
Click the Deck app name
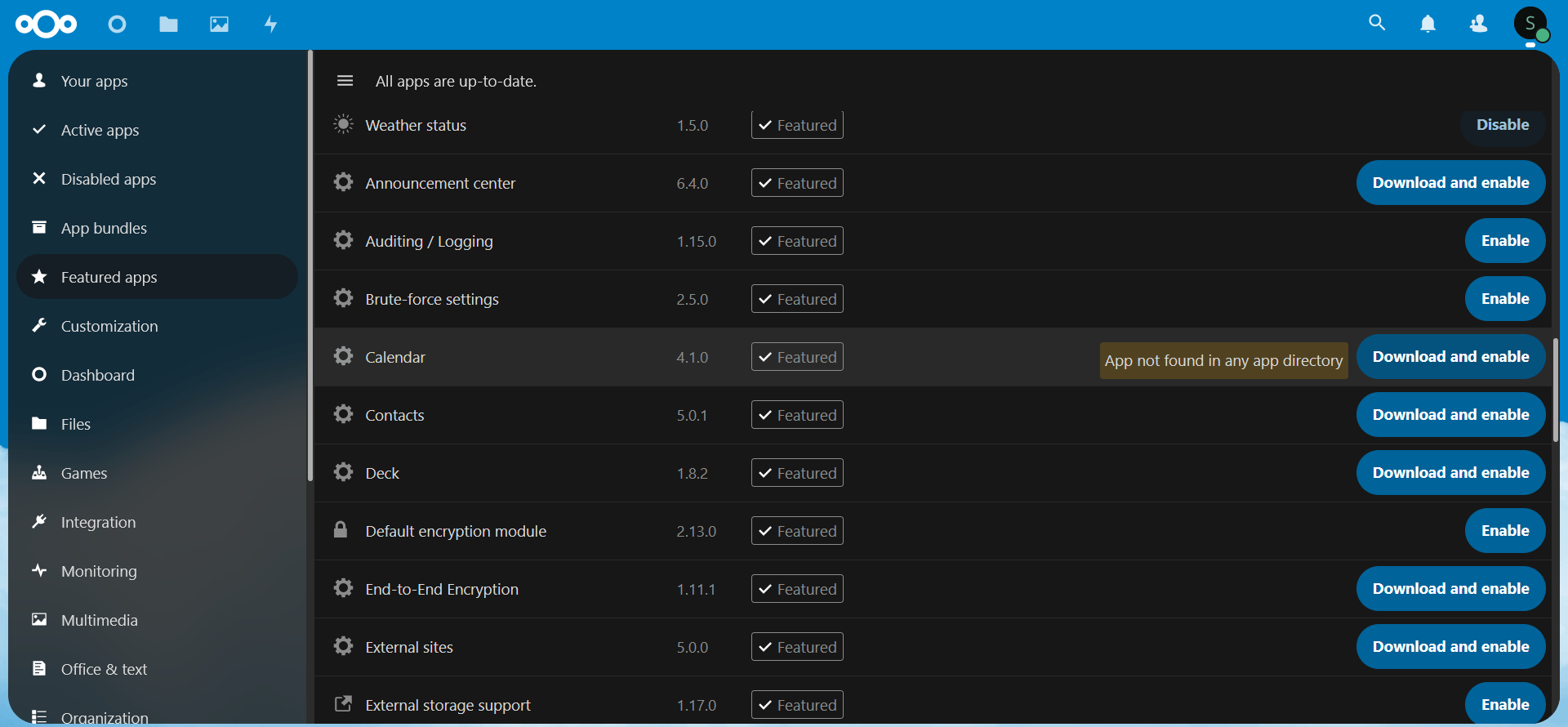coord(382,473)
